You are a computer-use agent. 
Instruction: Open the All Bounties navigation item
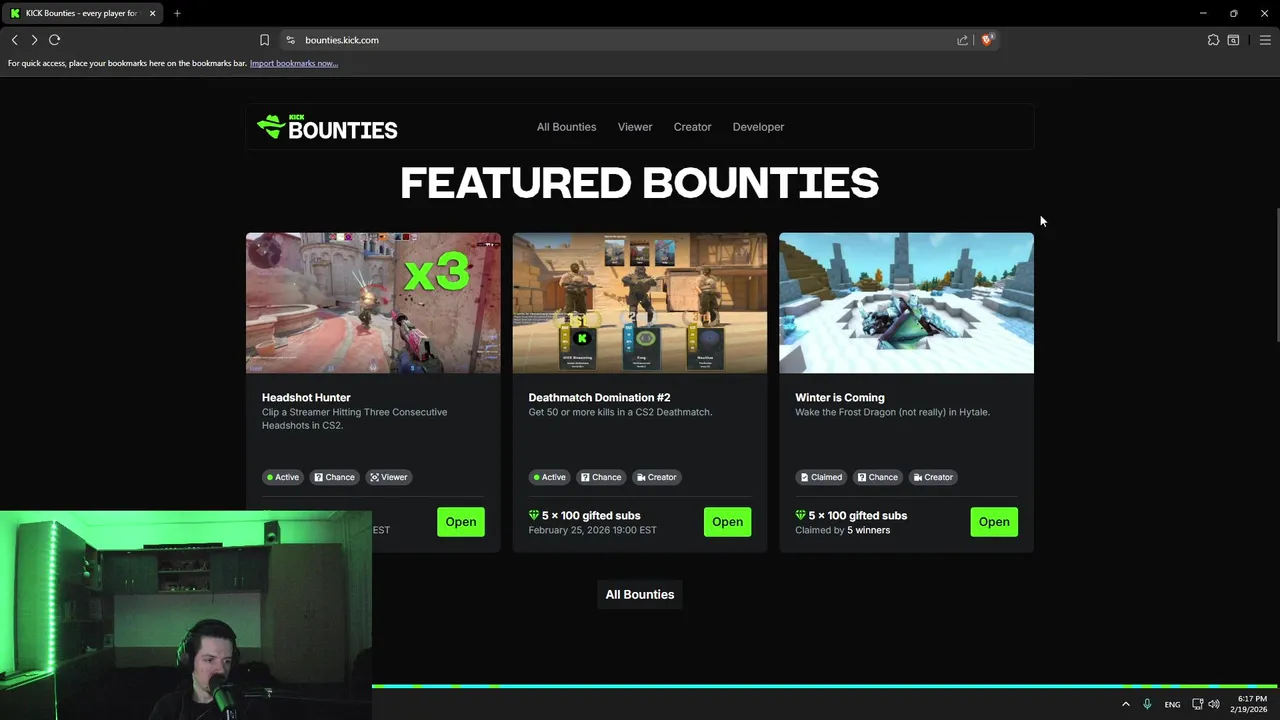pos(566,127)
